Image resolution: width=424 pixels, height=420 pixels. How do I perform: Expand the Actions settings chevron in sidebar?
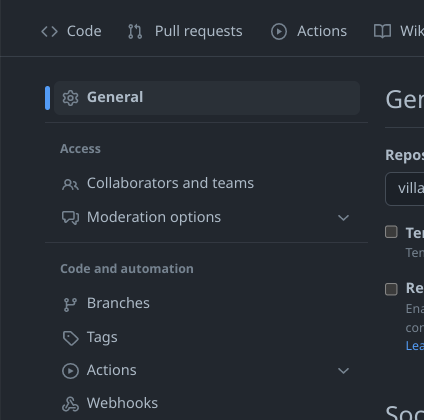pyautogui.click(x=343, y=370)
